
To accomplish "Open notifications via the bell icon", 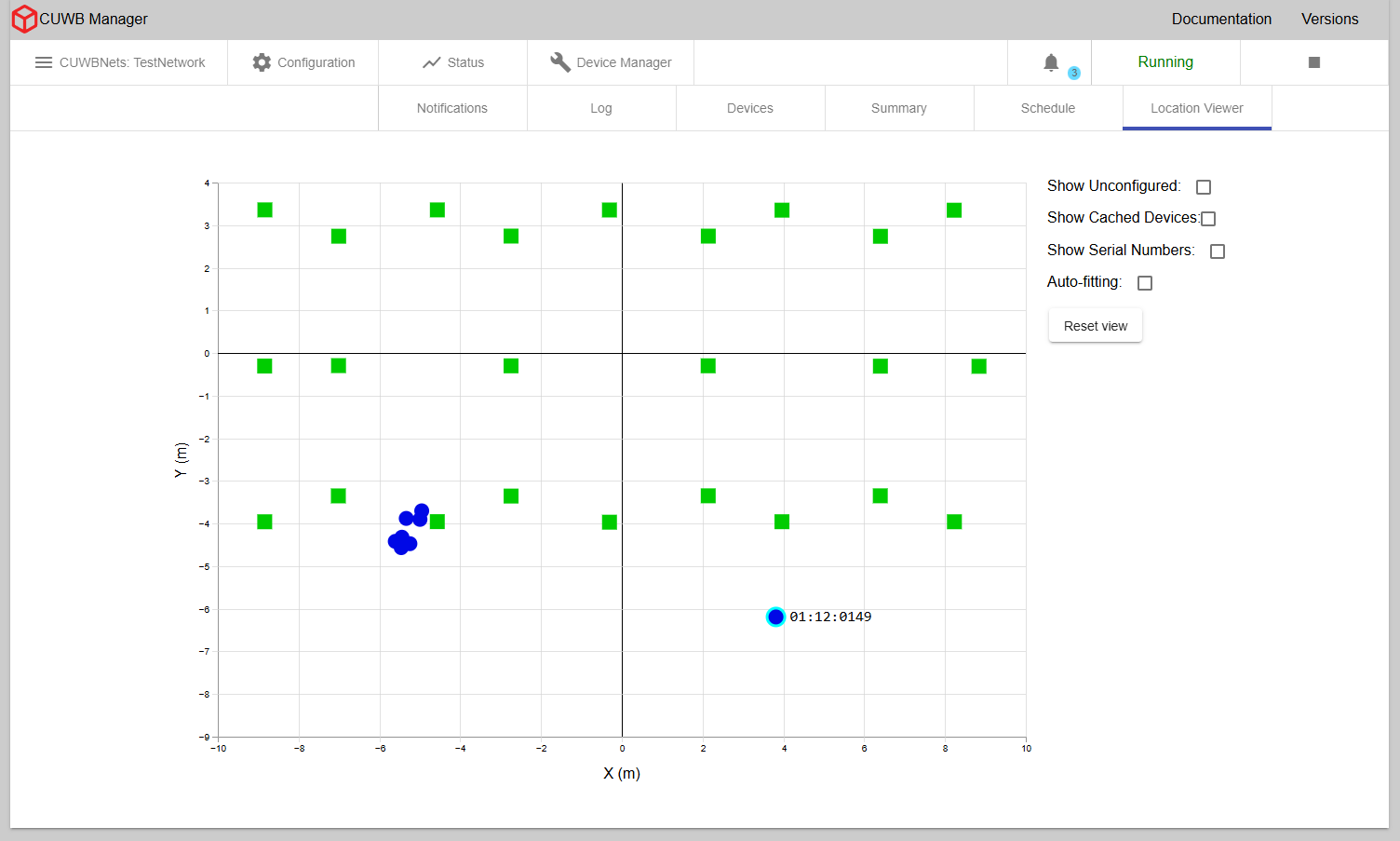I will (x=1051, y=62).
